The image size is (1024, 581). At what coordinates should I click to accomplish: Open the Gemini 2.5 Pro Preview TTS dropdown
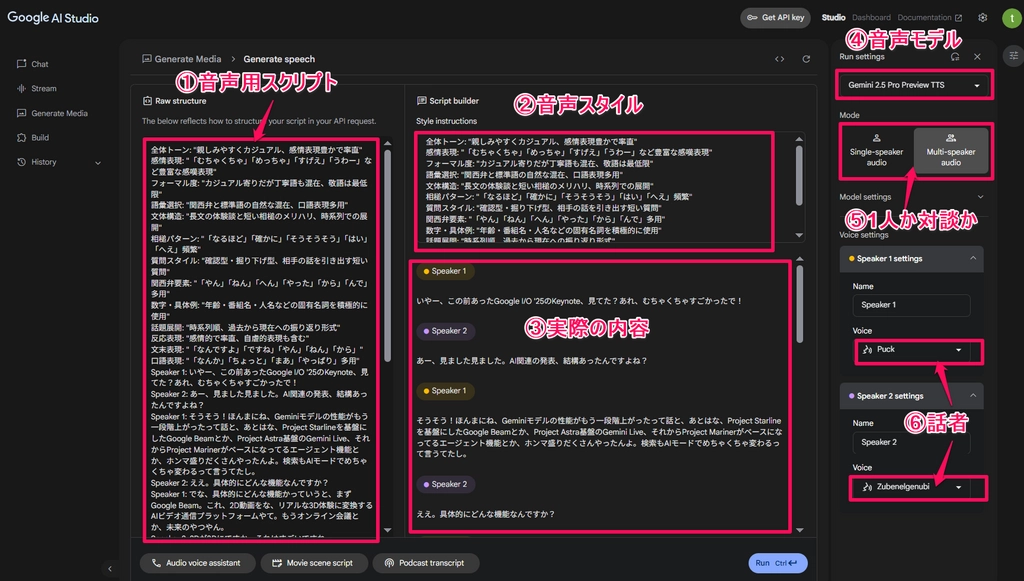914,85
